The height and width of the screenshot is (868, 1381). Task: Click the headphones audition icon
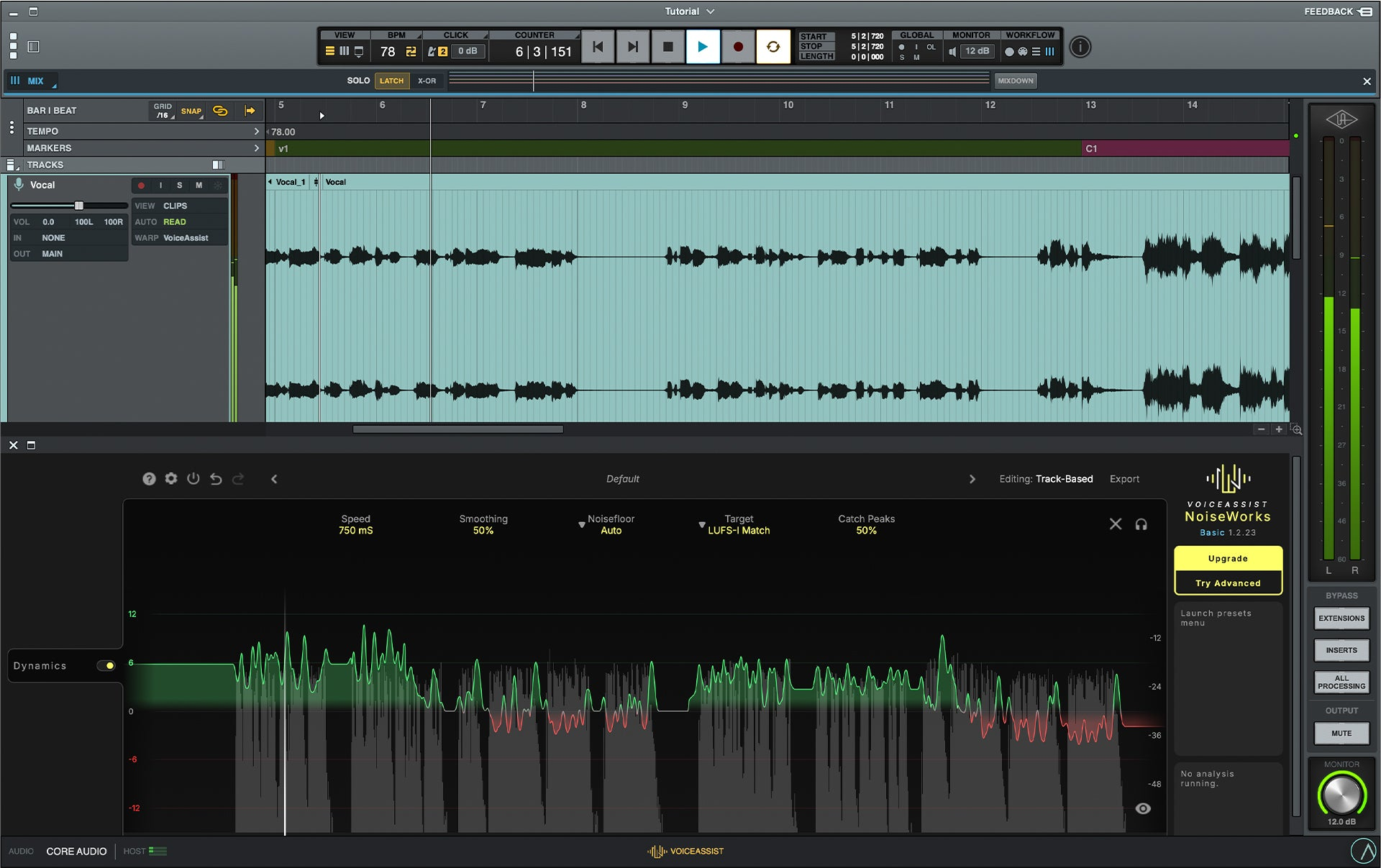point(1141,524)
